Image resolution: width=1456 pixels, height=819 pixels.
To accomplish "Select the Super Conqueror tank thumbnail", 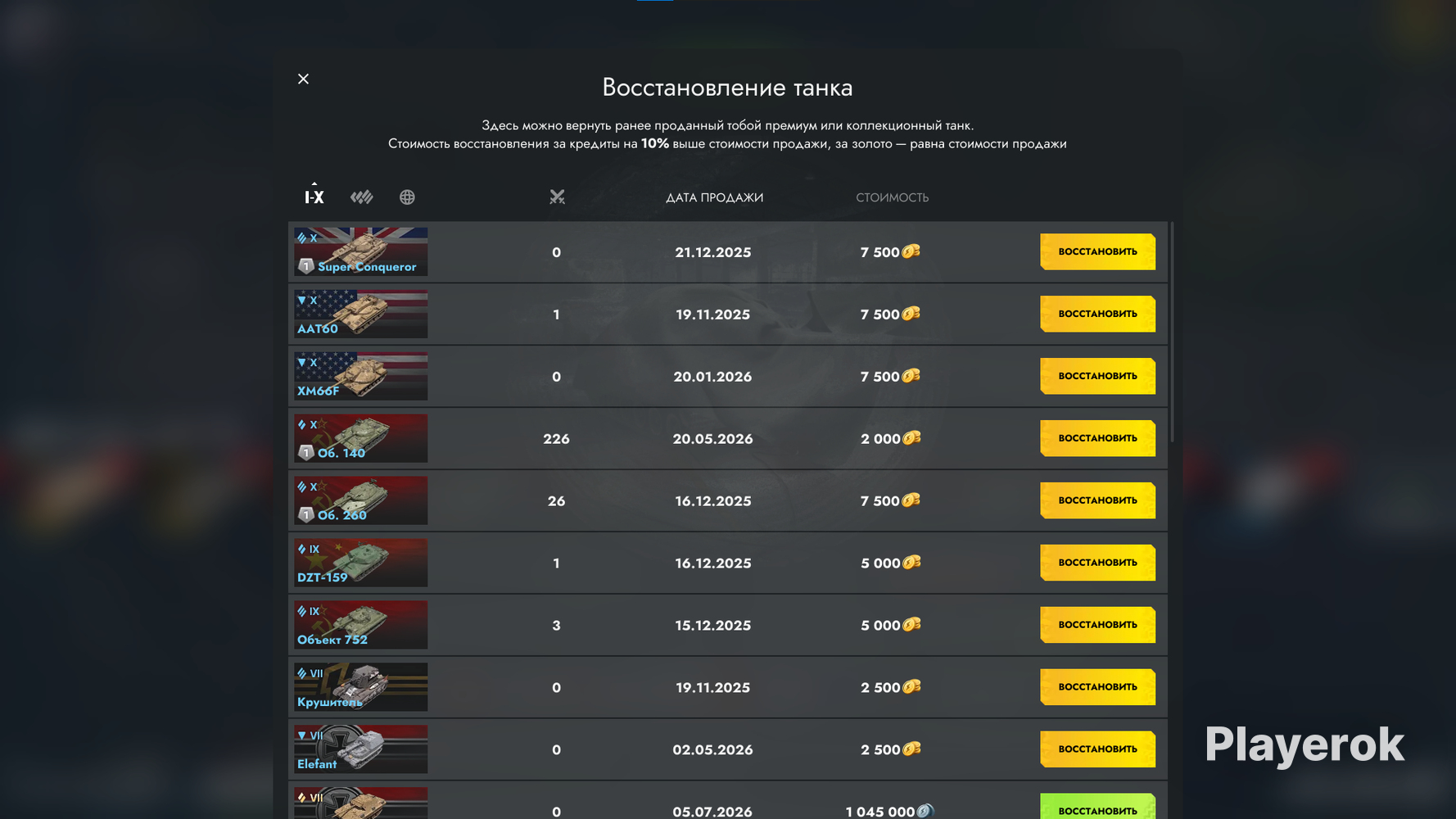I will 361,251.
